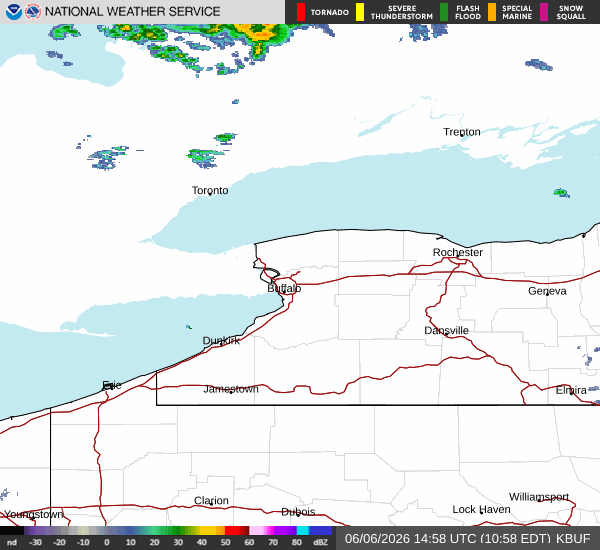Screen dimensions: 600x550
Task: Click the SPECIAL MARINE legend label
Action: coord(517,13)
